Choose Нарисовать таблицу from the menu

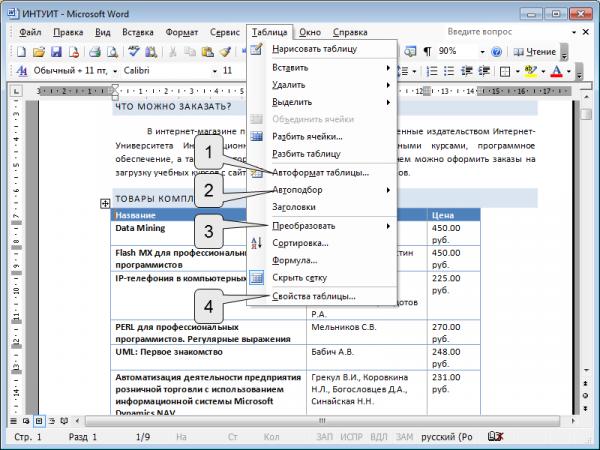[x=321, y=49]
